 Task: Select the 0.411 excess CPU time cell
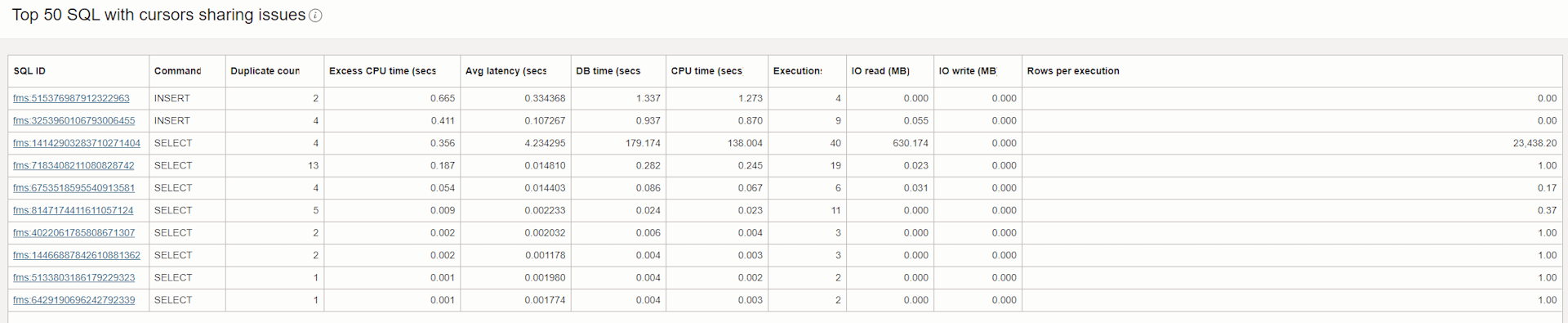[392, 120]
